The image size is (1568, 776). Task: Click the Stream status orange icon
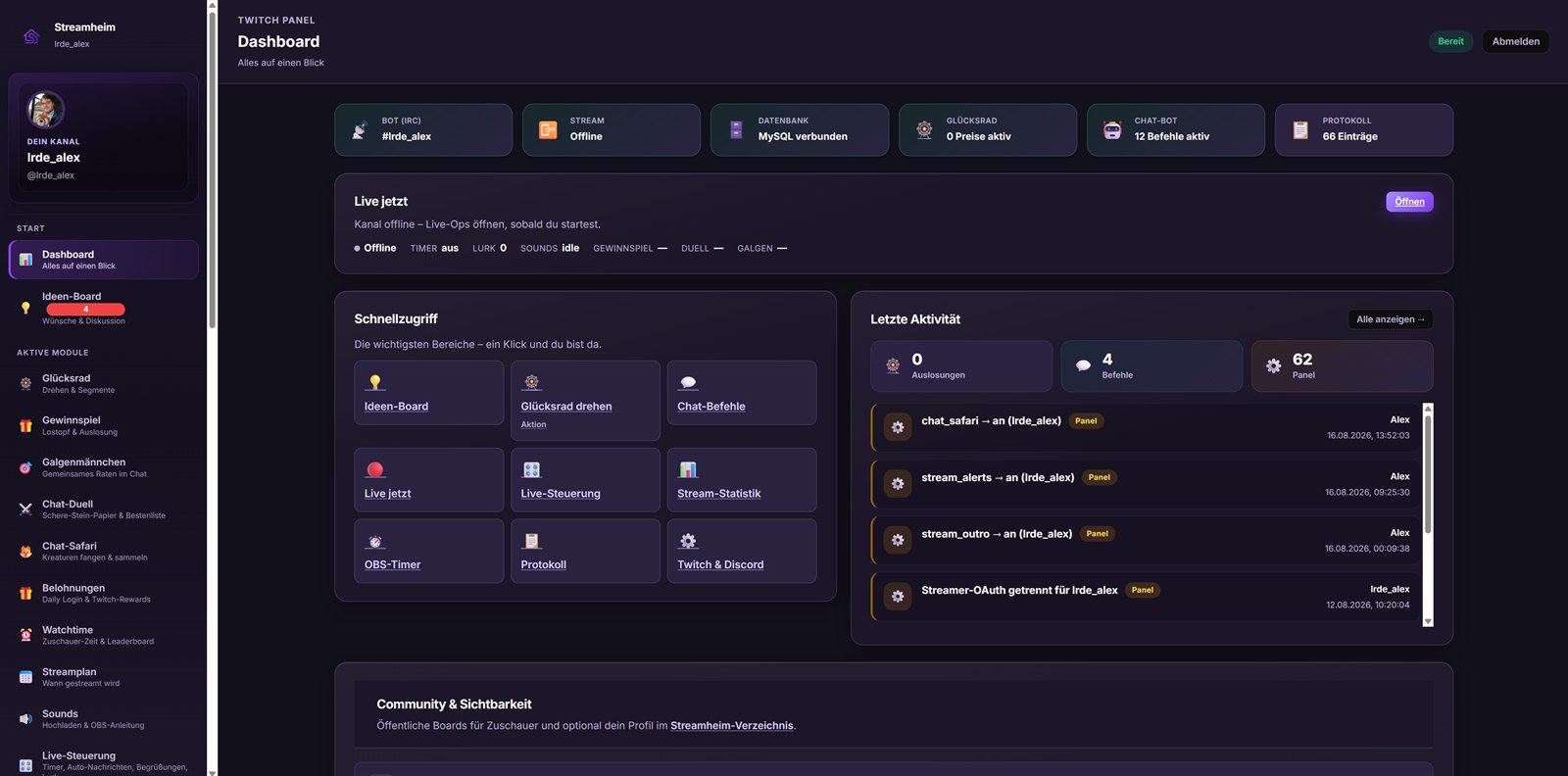tap(548, 129)
